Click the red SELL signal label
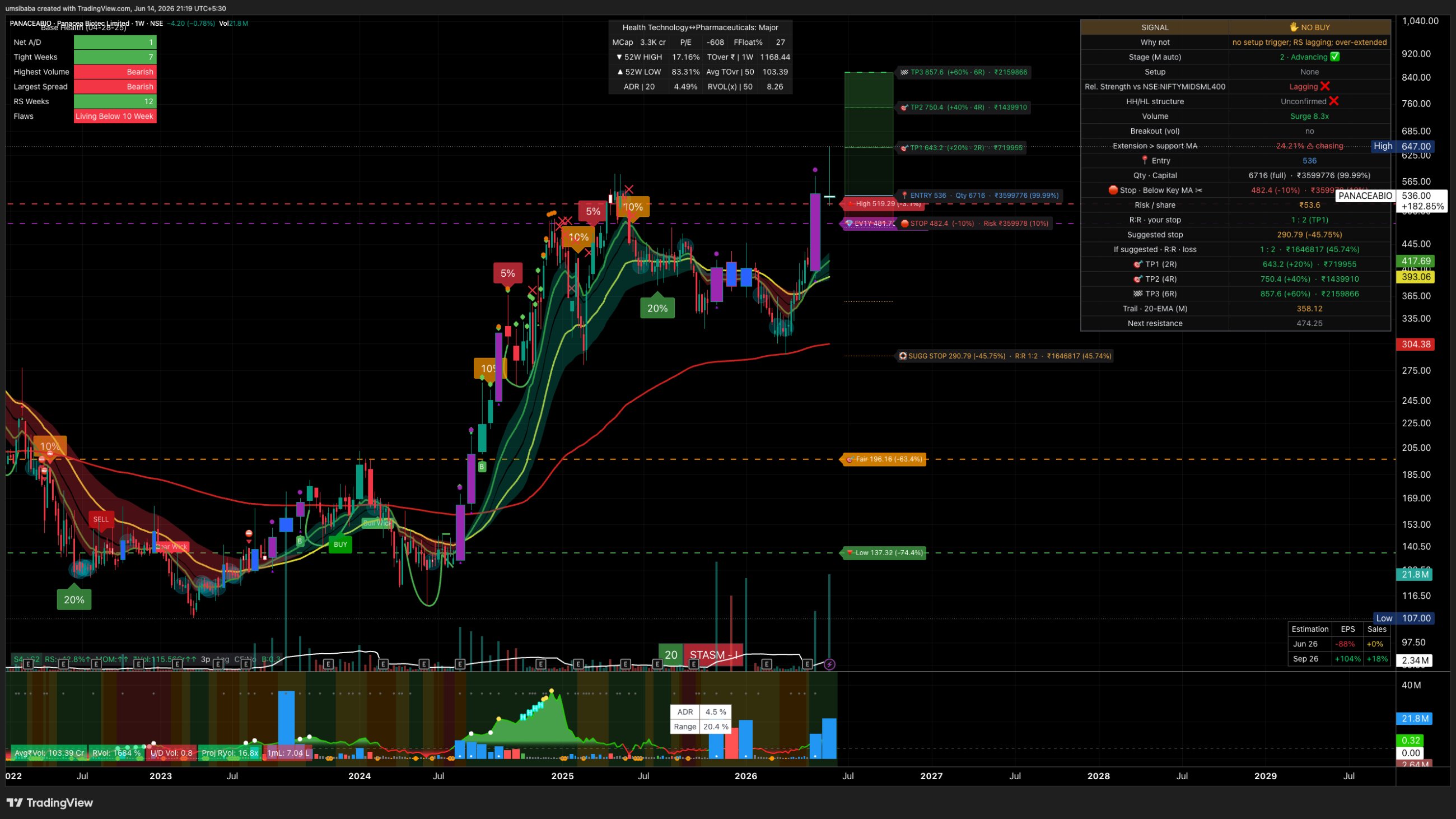 tap(101, 519)
